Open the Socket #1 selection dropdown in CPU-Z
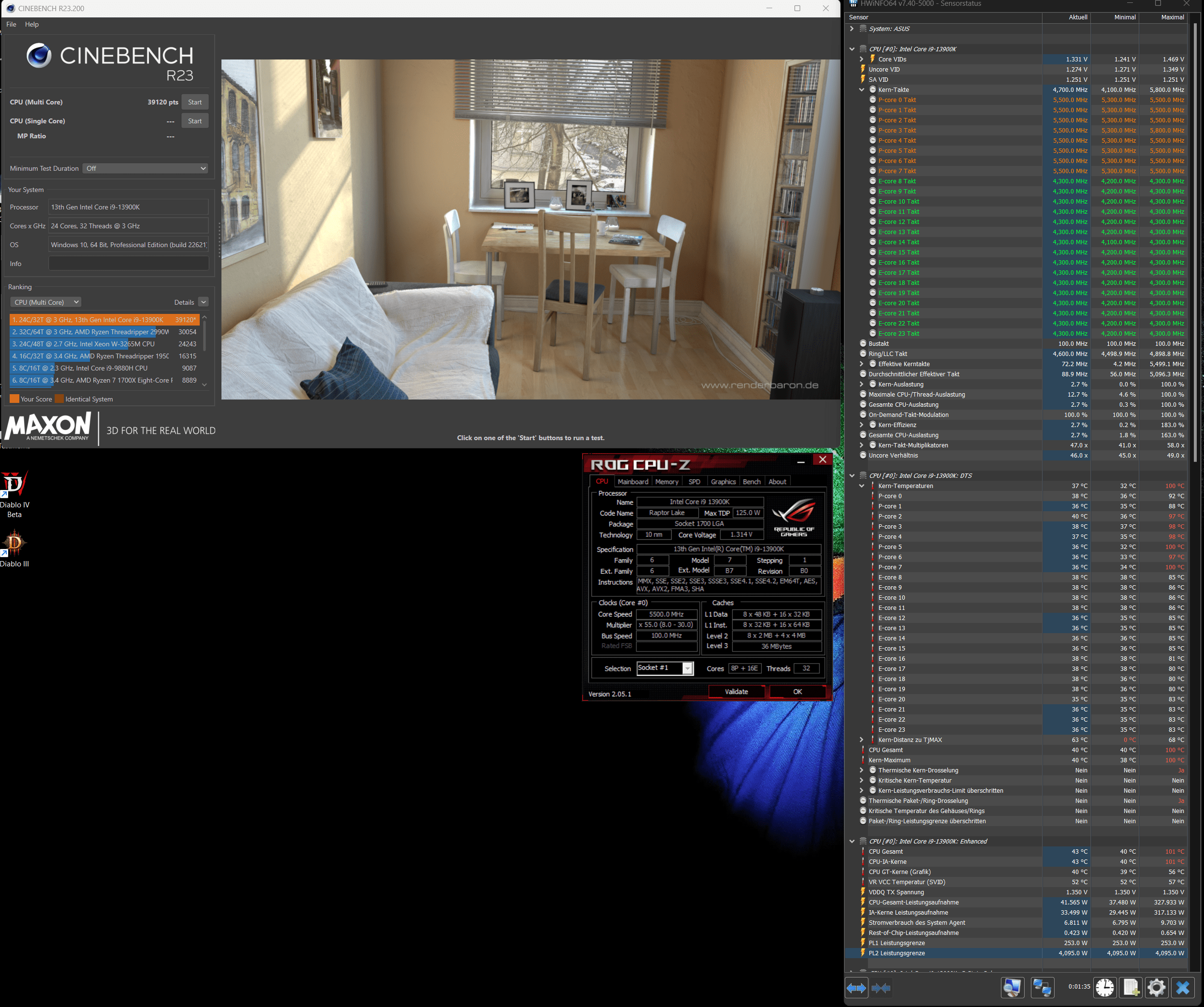The image size is (1204, 1007). tap(688, 668)
